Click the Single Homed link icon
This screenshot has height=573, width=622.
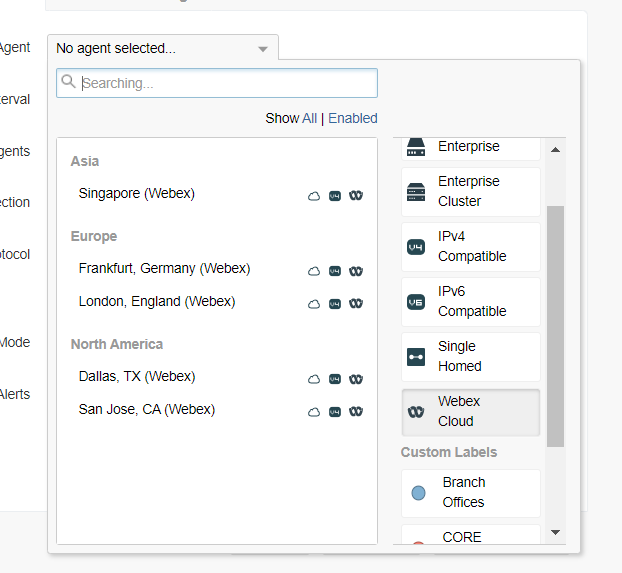pos(416,357)
